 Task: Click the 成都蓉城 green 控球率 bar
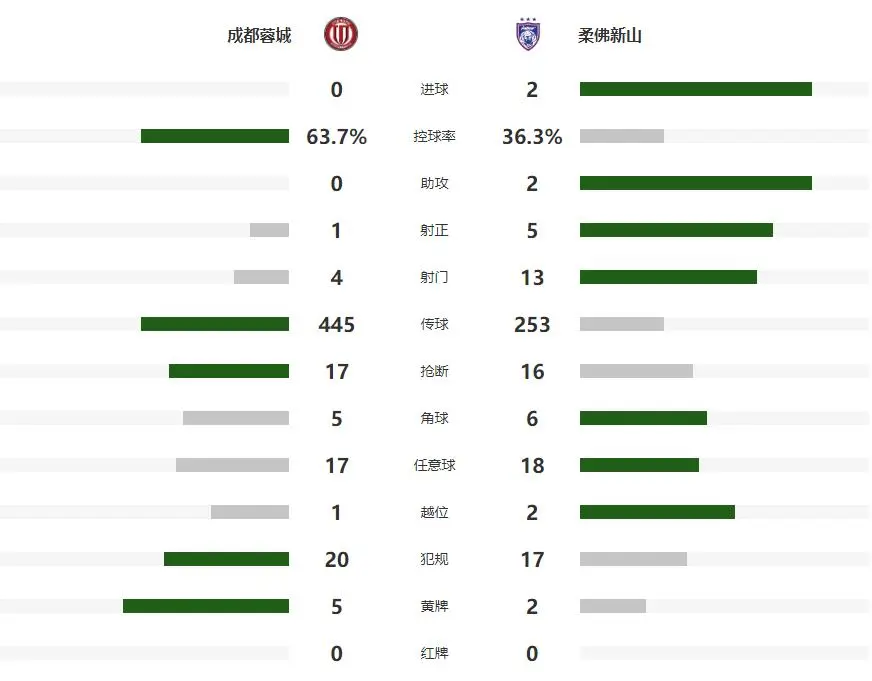(215, 136)
